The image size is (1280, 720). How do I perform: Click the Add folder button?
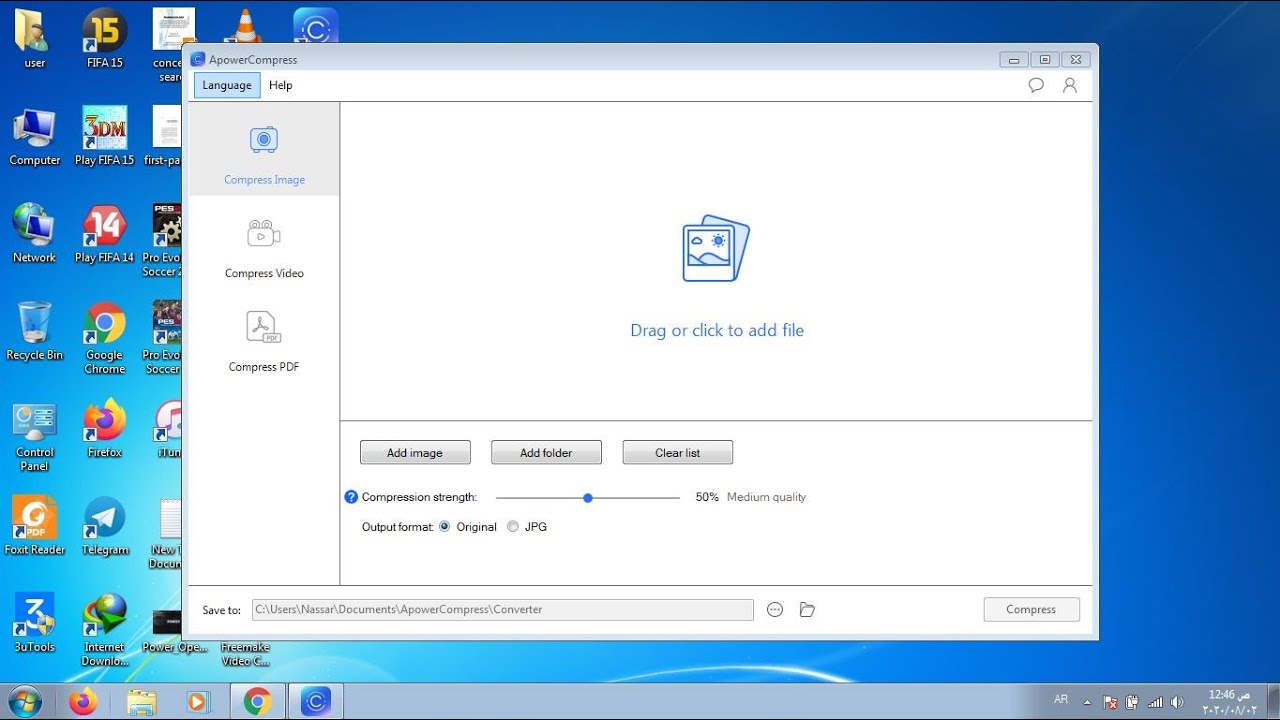click(x=546, y=453)
